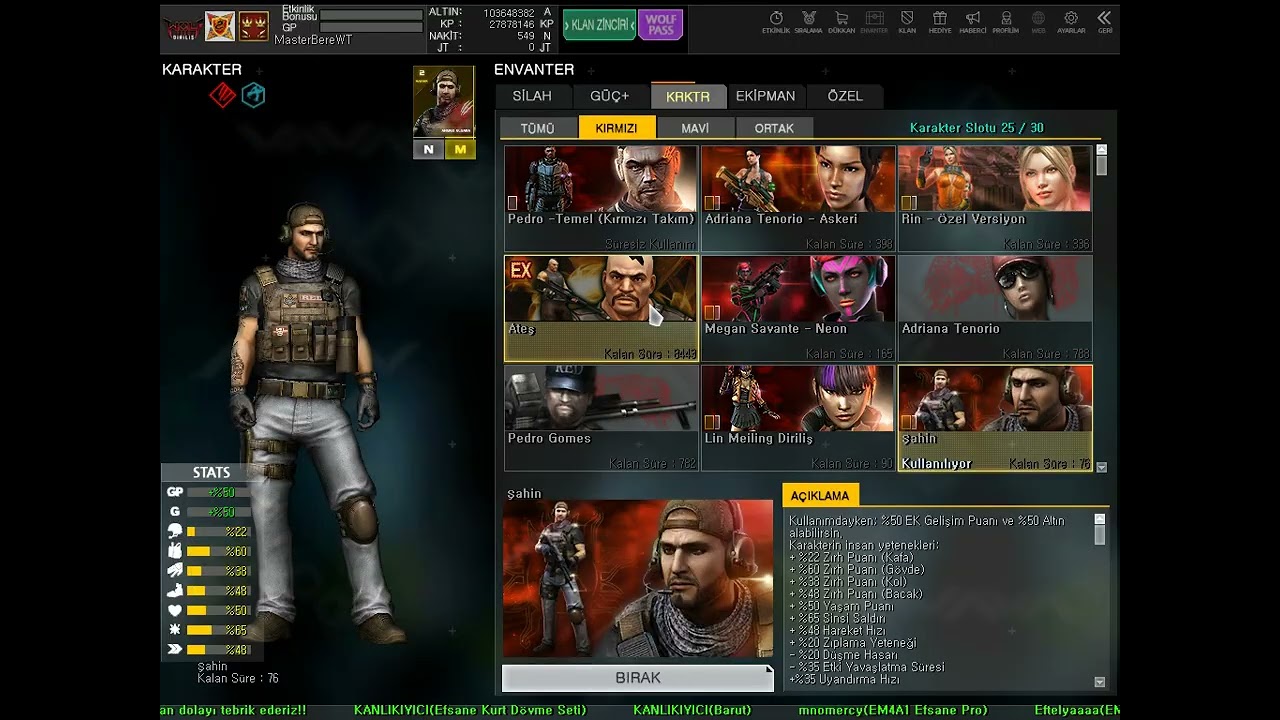Open the ÖZEL tab
Screen dimensions: 1280x720
(845, 96)
